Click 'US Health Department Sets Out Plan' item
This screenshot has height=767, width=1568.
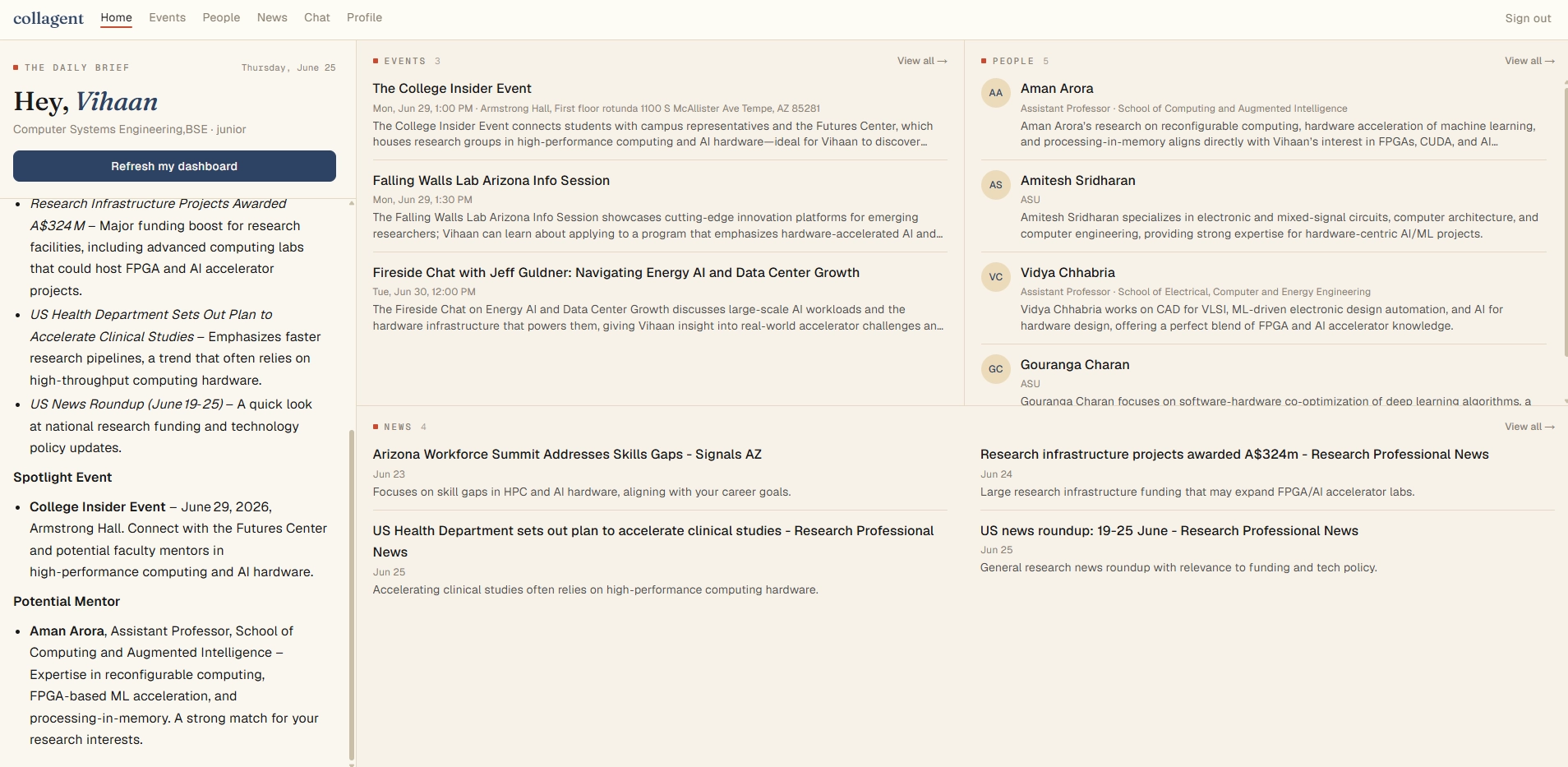click(151, 326)
